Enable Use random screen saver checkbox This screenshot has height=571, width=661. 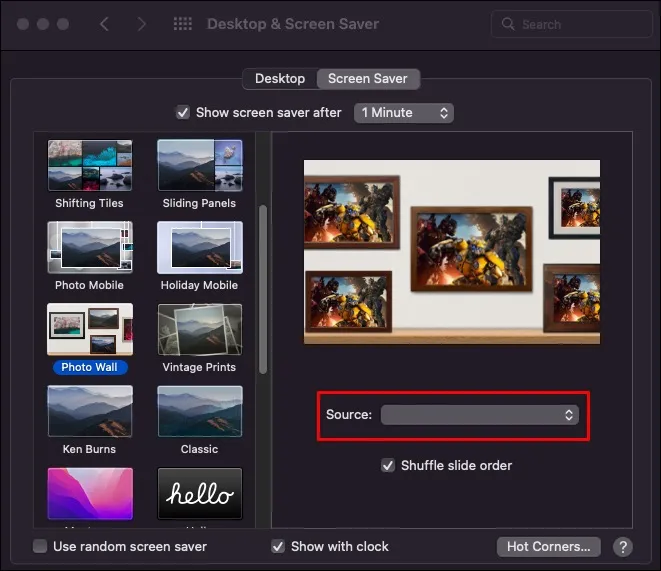[x=40, y=547]
